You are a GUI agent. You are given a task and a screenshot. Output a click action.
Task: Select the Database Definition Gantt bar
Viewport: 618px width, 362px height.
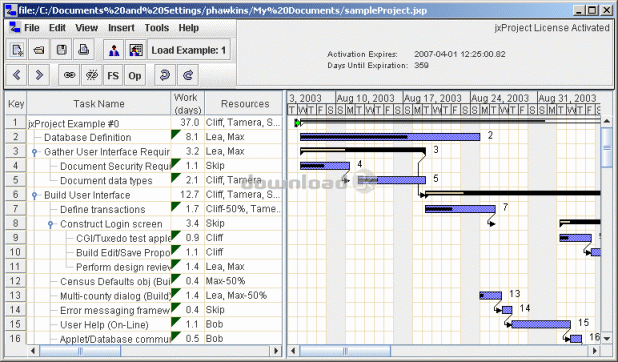pos(390,137)
